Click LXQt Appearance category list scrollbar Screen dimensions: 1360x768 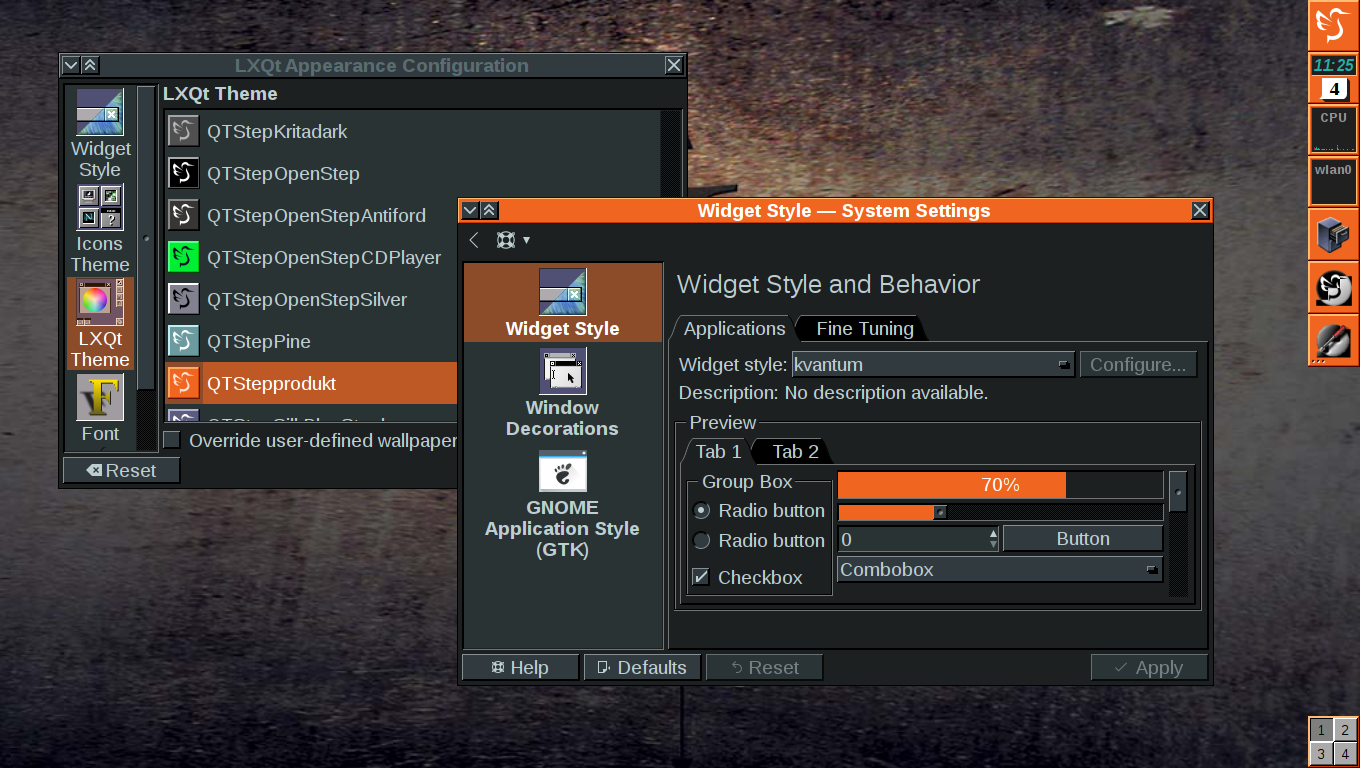(x=147, y=240)
